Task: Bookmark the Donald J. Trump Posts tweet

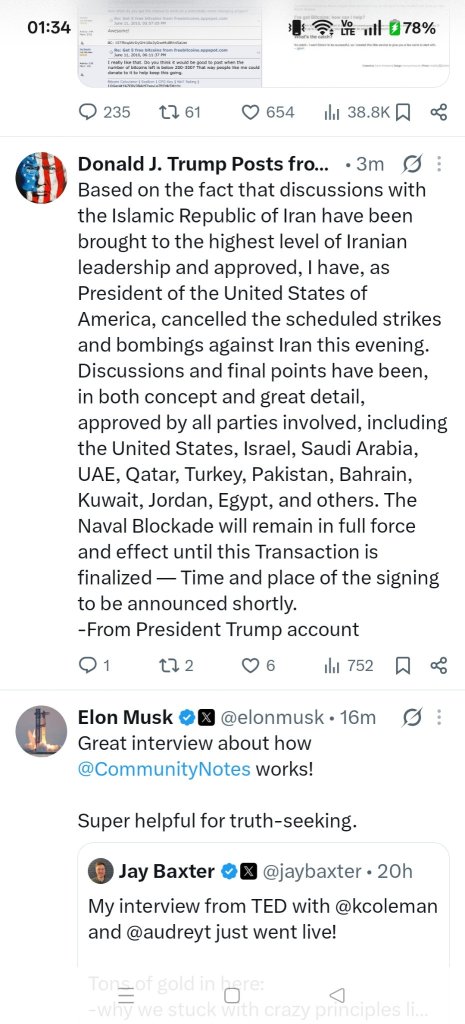Action: tap(403, 665)
